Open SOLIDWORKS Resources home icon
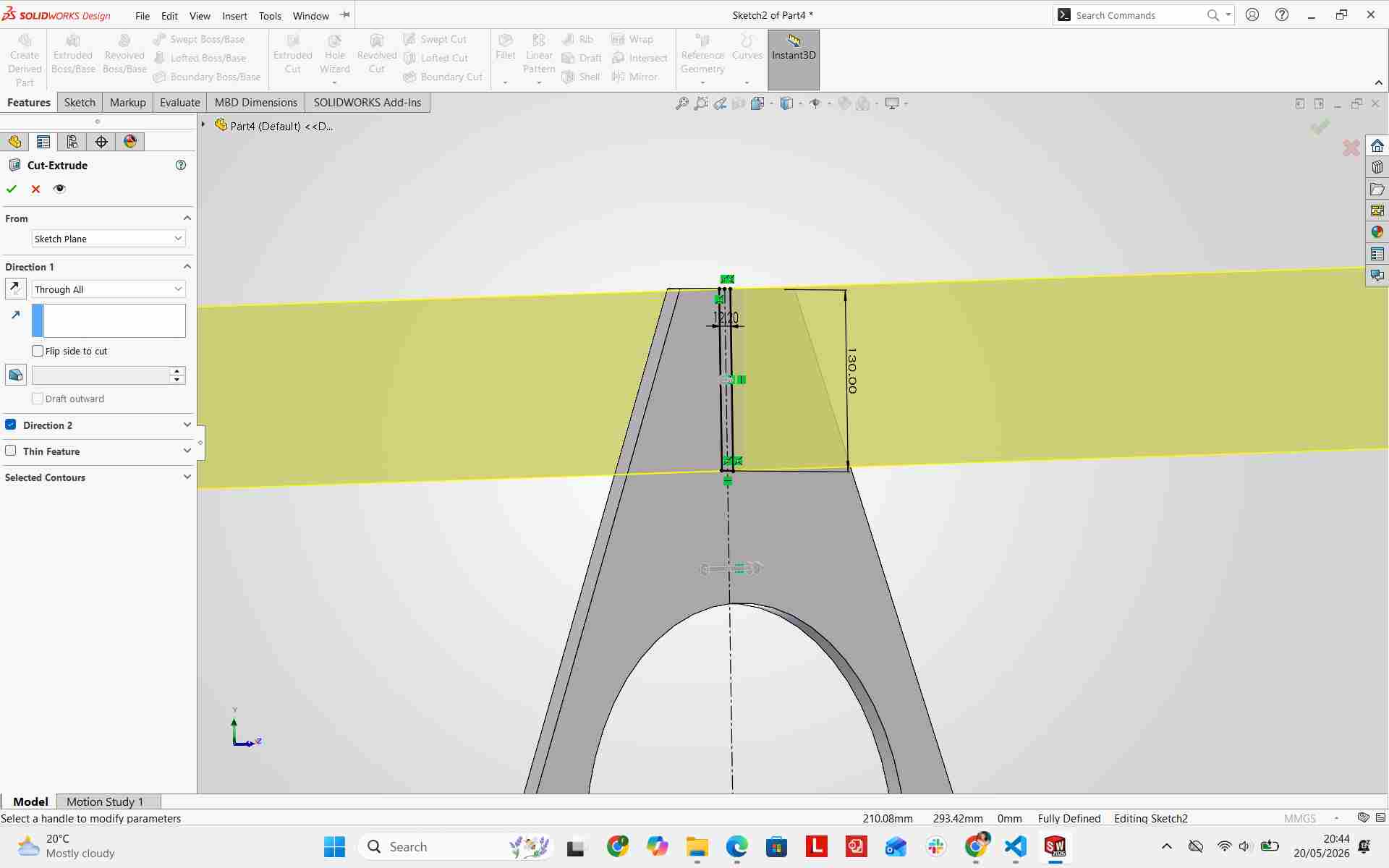This screenshot has height=868, width=1389. [x=1377, y=145]
